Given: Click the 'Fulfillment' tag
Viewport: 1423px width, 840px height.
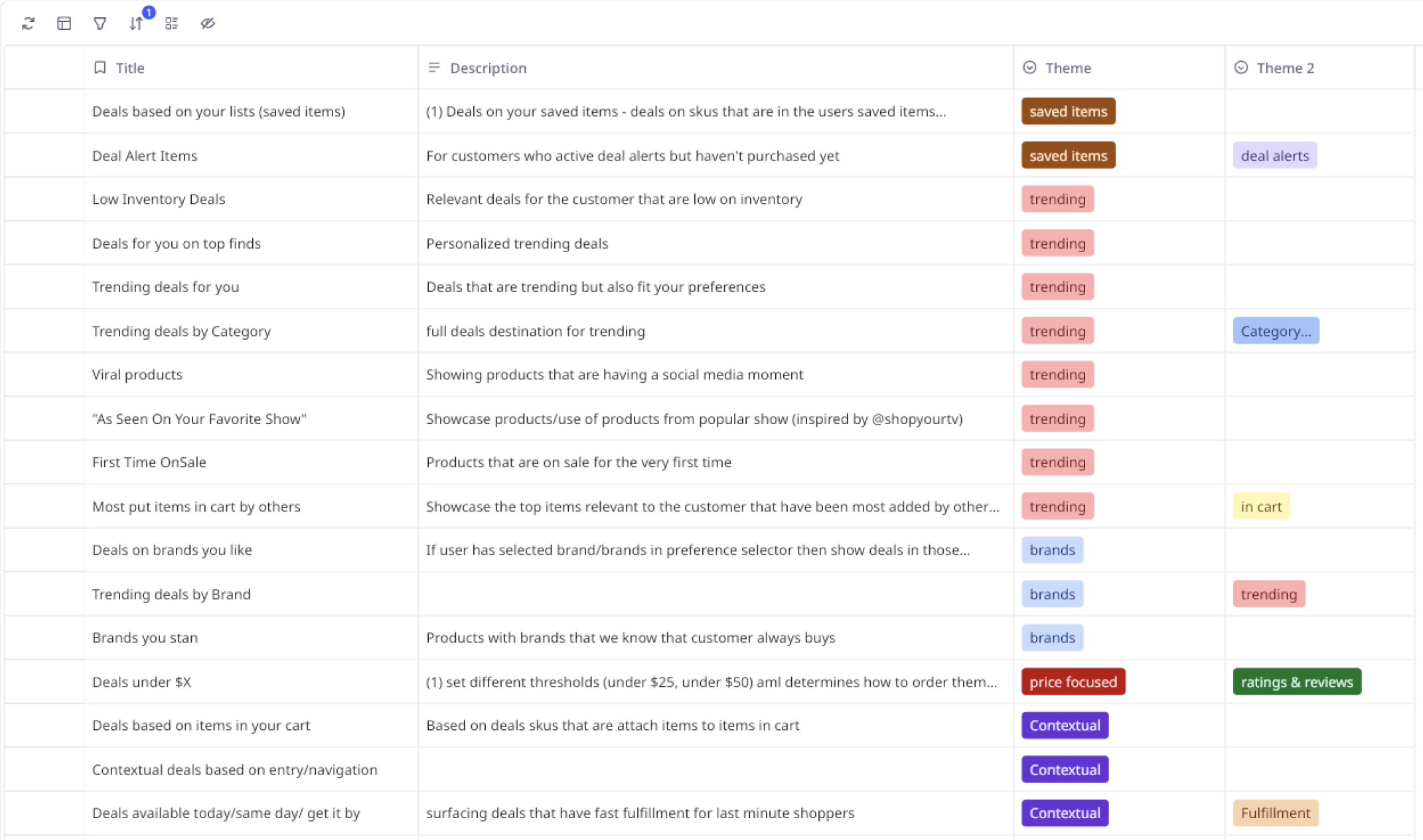Looking at the screenshot, I should point(1275,813).
